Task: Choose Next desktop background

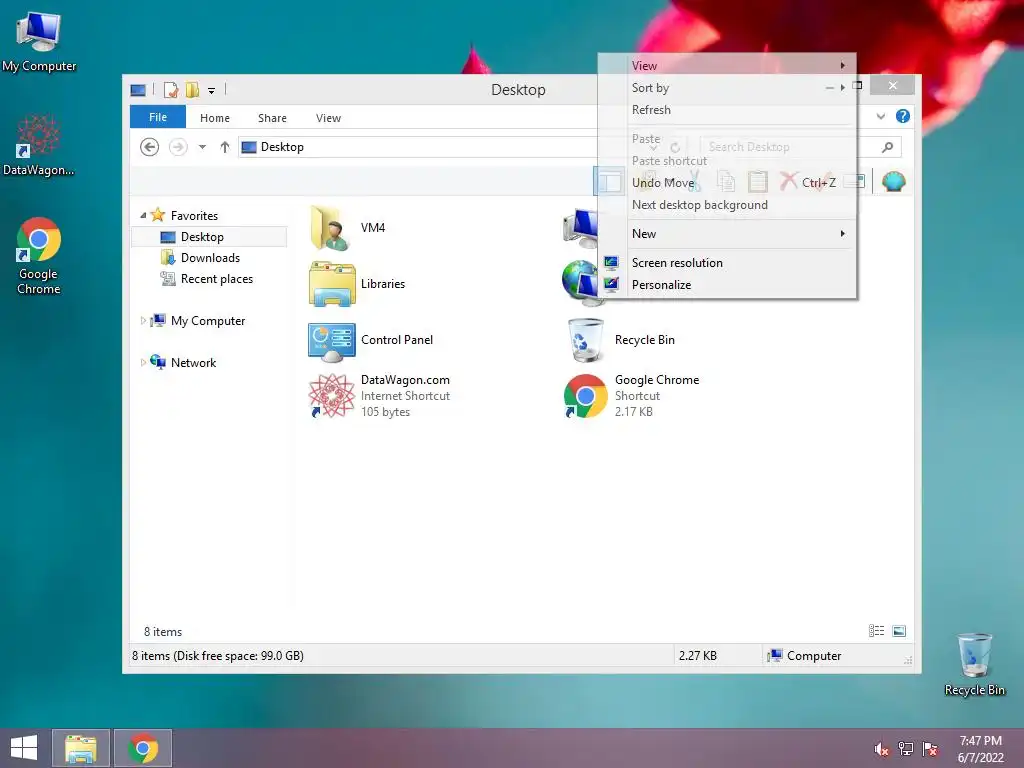Action: tap(727, 204)
